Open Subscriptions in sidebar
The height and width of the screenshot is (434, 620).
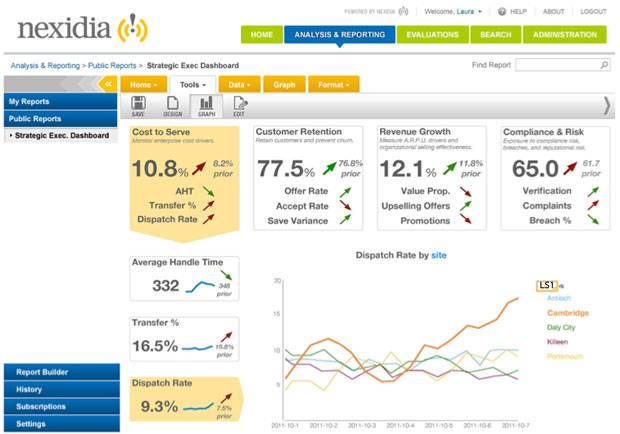62,406
